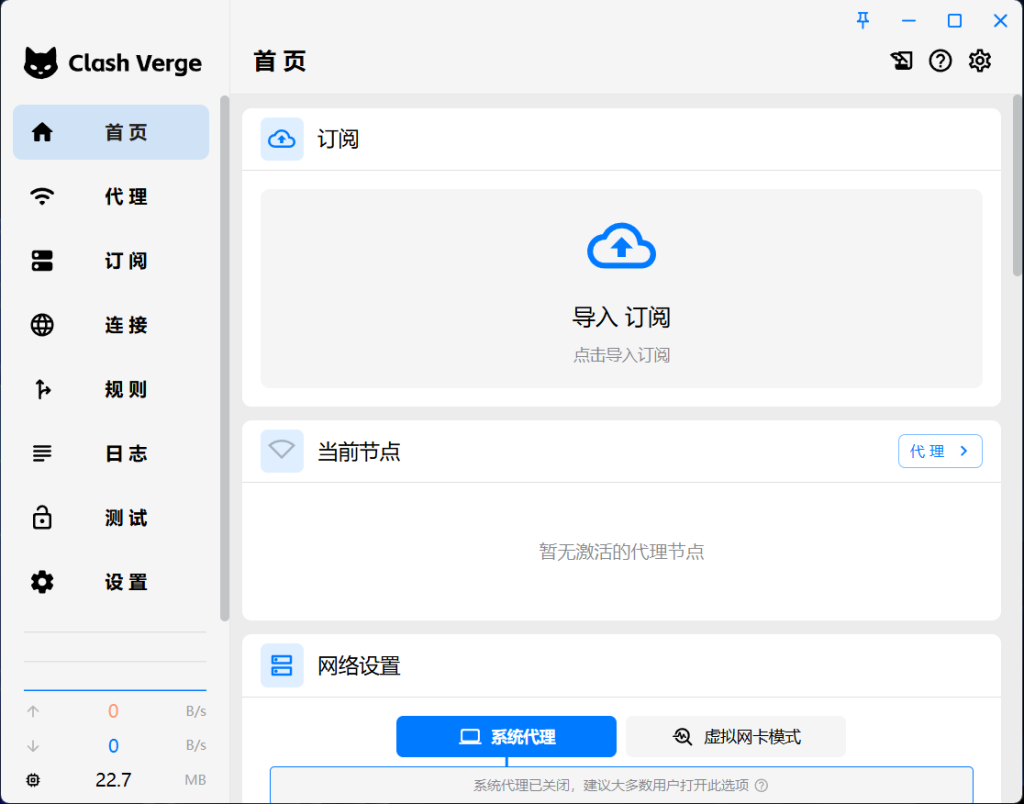Open the 规则 (Rules) page from sidebar

[x=110, y=389]
